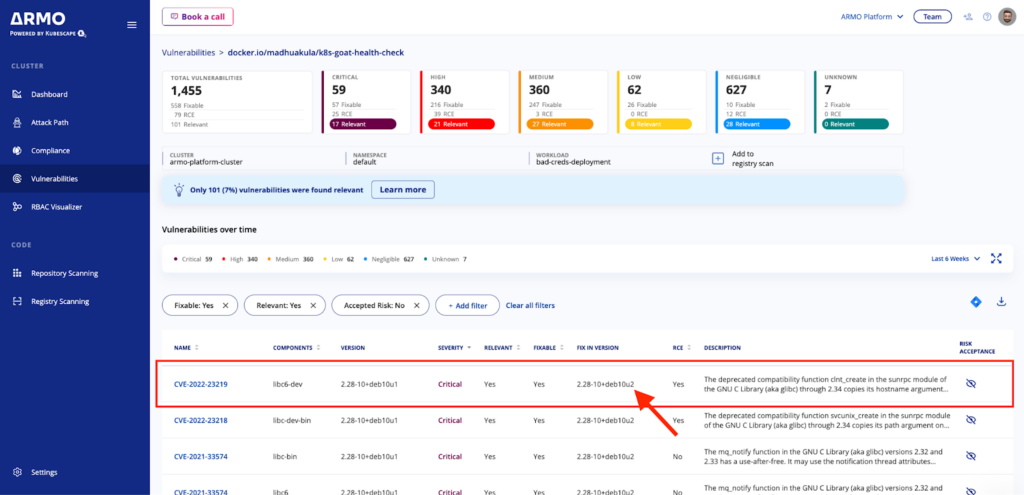Sort by SEVERITY column
This screenshot has height=495, width=1024.
tap(455, 348)
